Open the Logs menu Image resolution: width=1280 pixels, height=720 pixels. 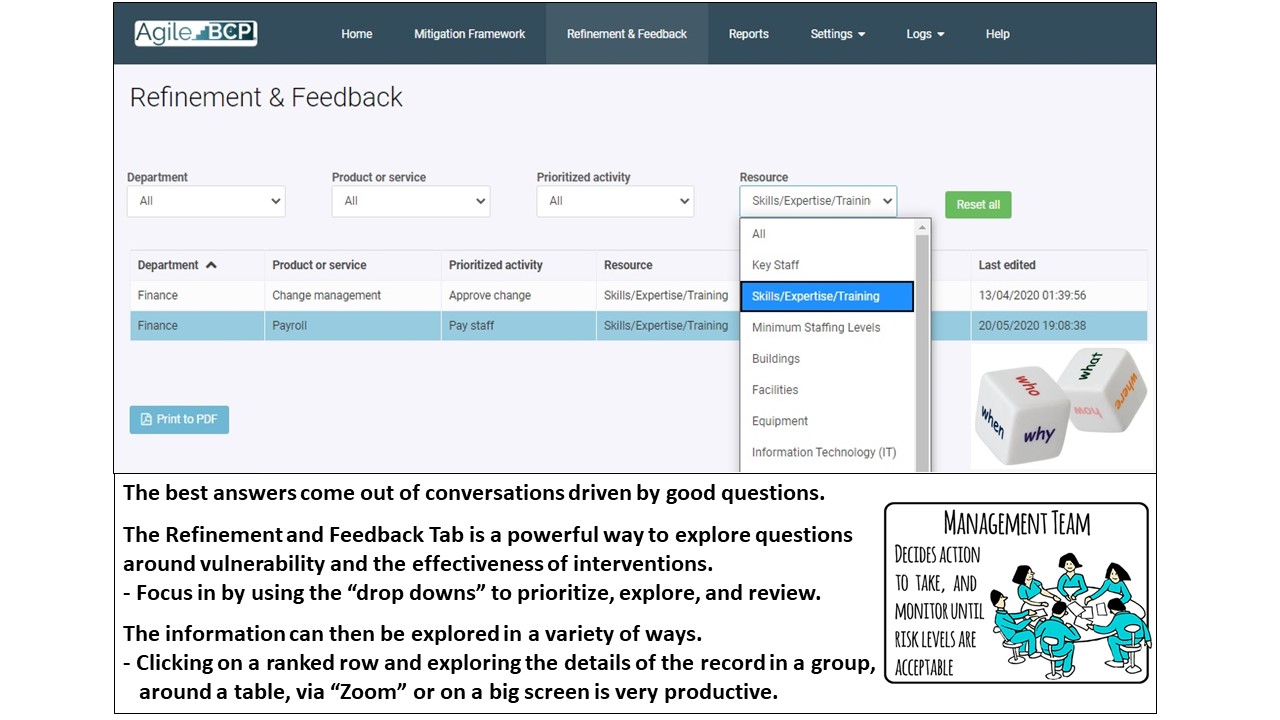coord(925,34)
